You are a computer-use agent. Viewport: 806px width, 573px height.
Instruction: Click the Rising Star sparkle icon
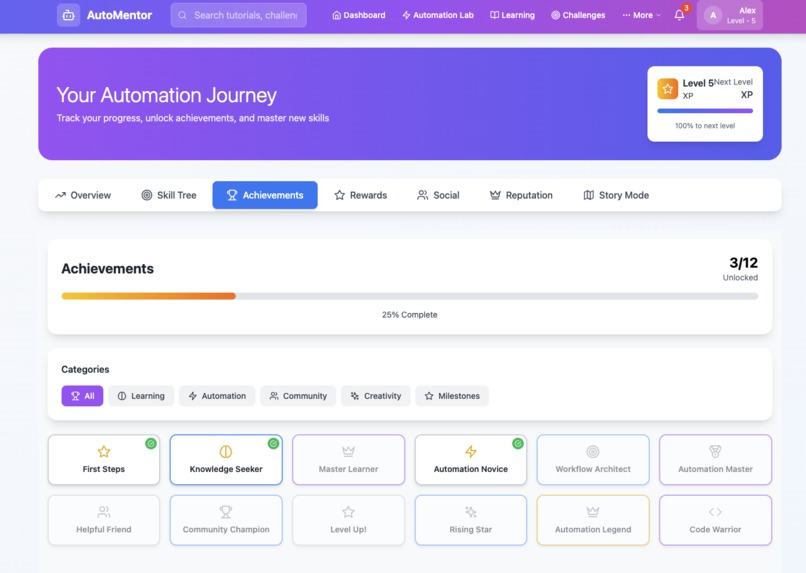coord(471,512)
